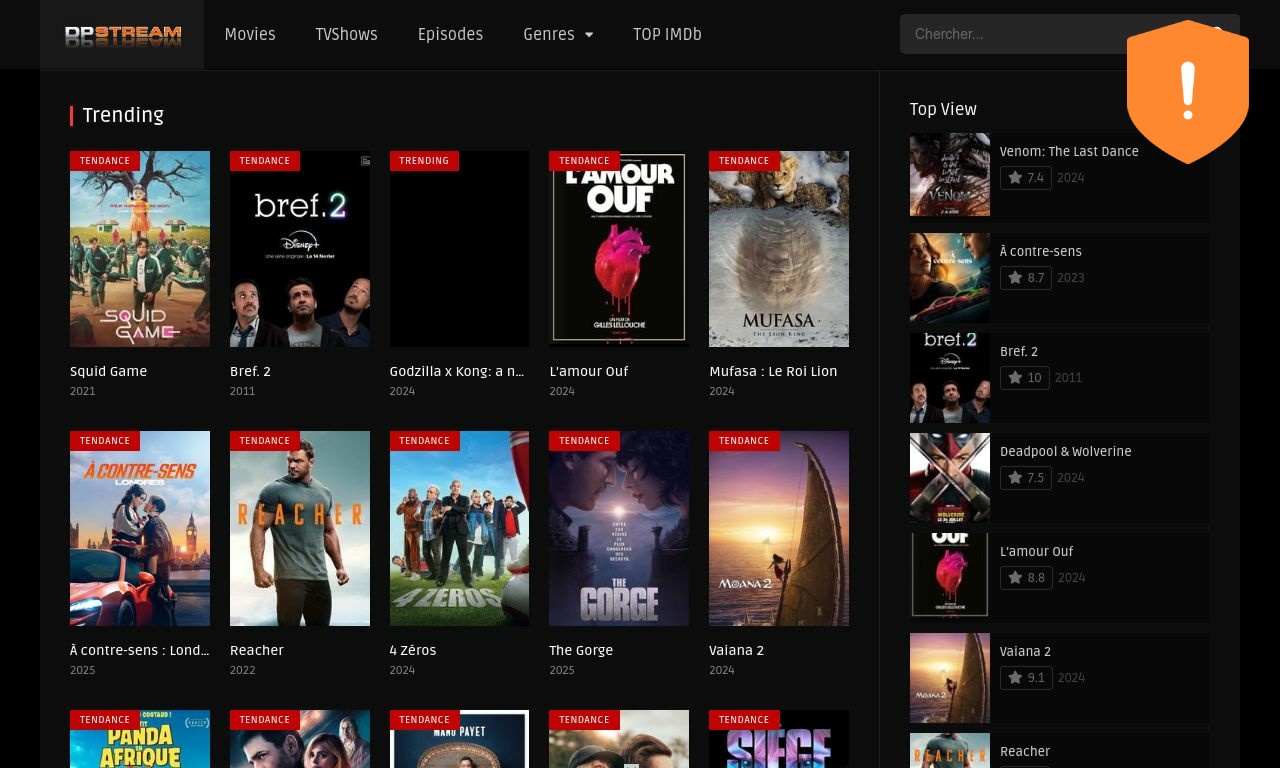This screenshot has width=1280, height=768.
Task: Click inside the Chercher search field
Action: (1010, 34)
